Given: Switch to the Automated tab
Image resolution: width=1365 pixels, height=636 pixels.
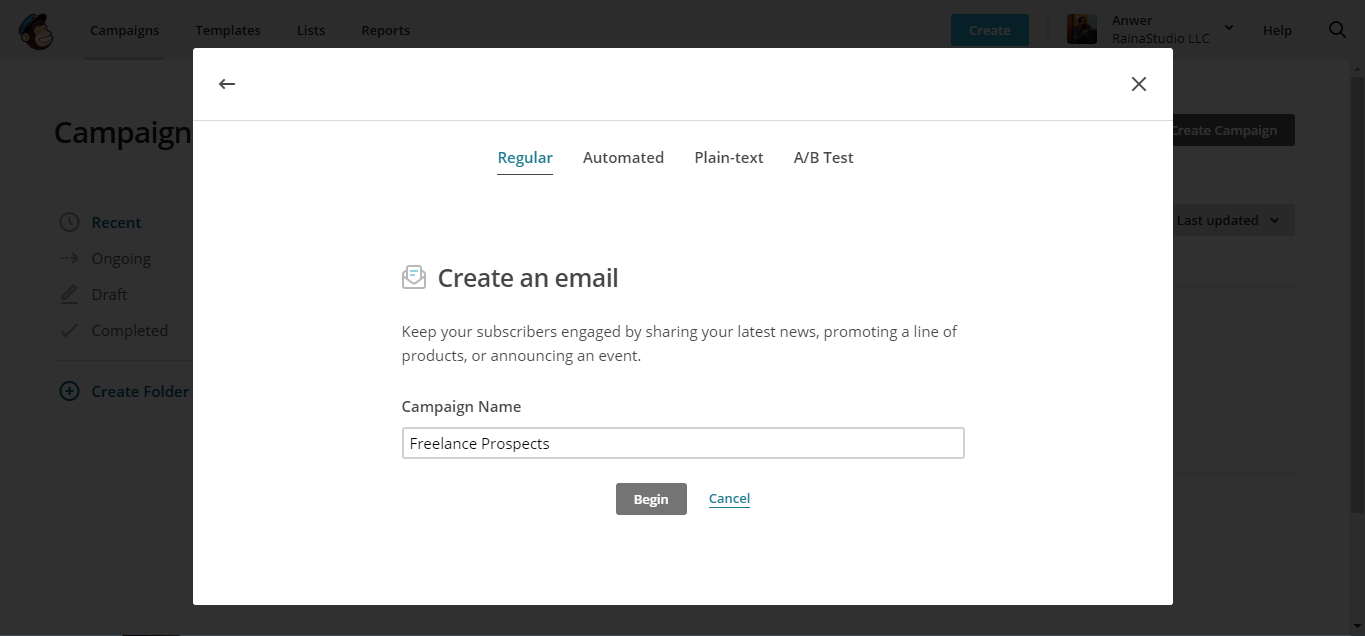Looking at the screenshot, I should 623,157.
